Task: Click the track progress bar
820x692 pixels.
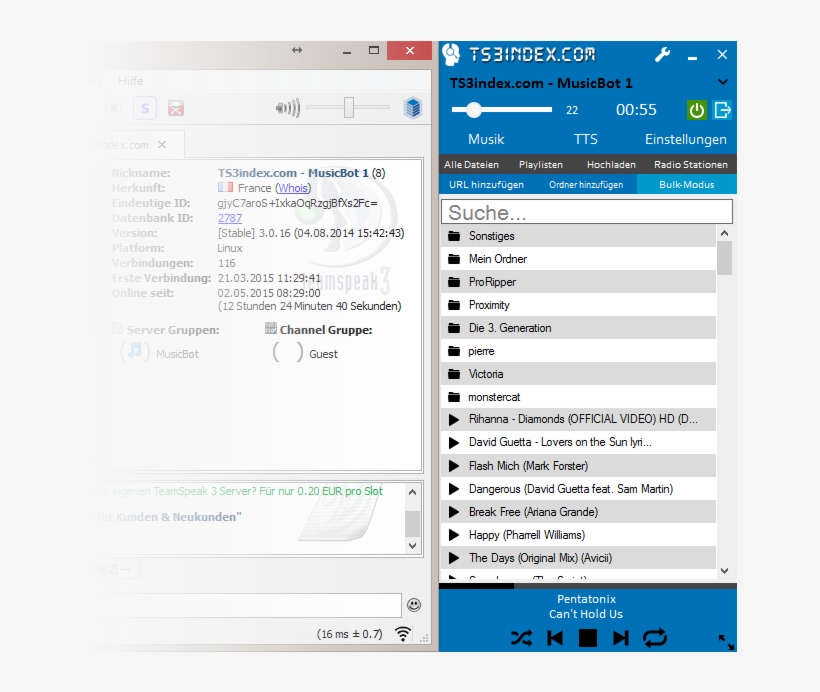Action: [588, 586]
